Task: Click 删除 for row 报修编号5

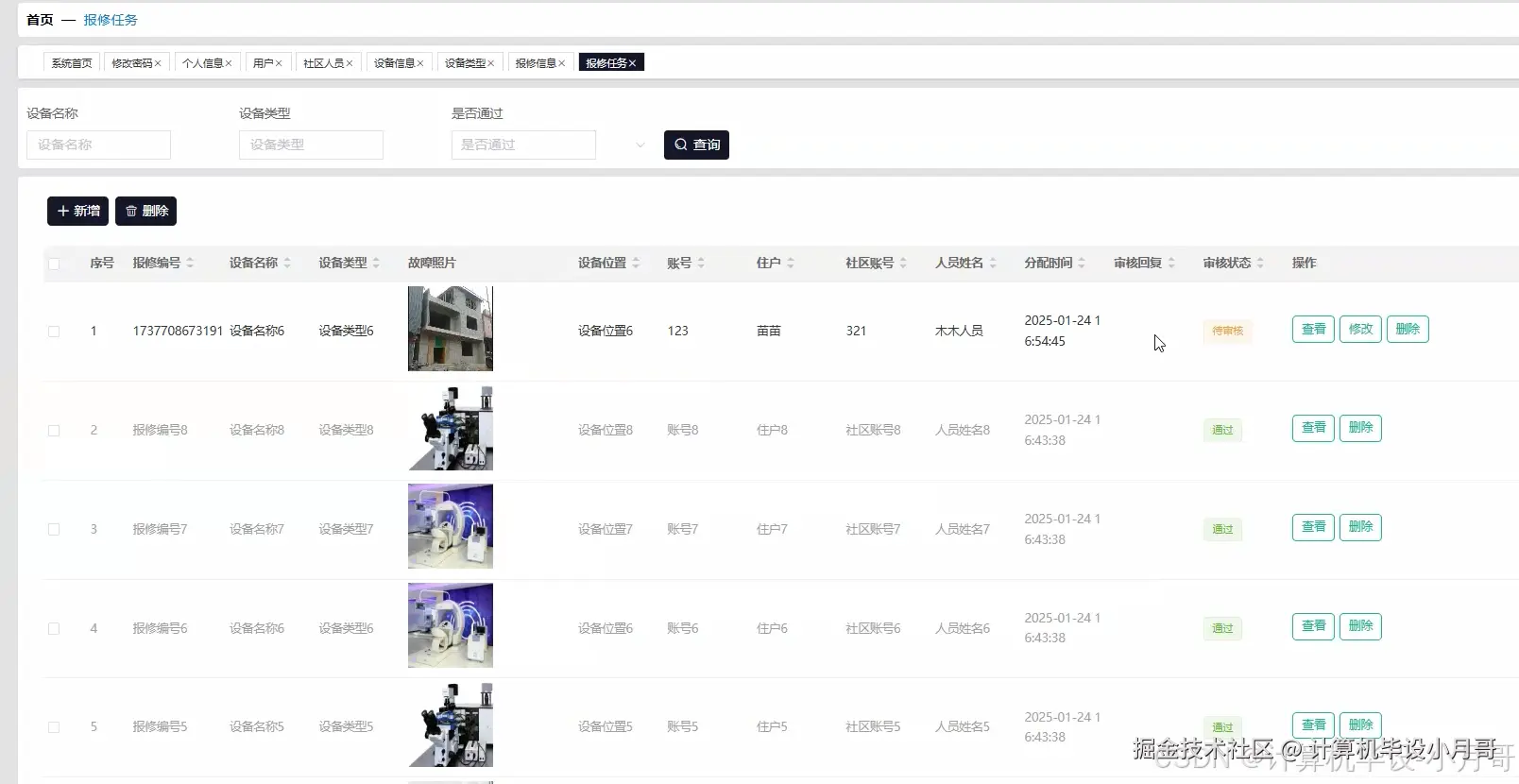Action: click(x=1360, y=725)
